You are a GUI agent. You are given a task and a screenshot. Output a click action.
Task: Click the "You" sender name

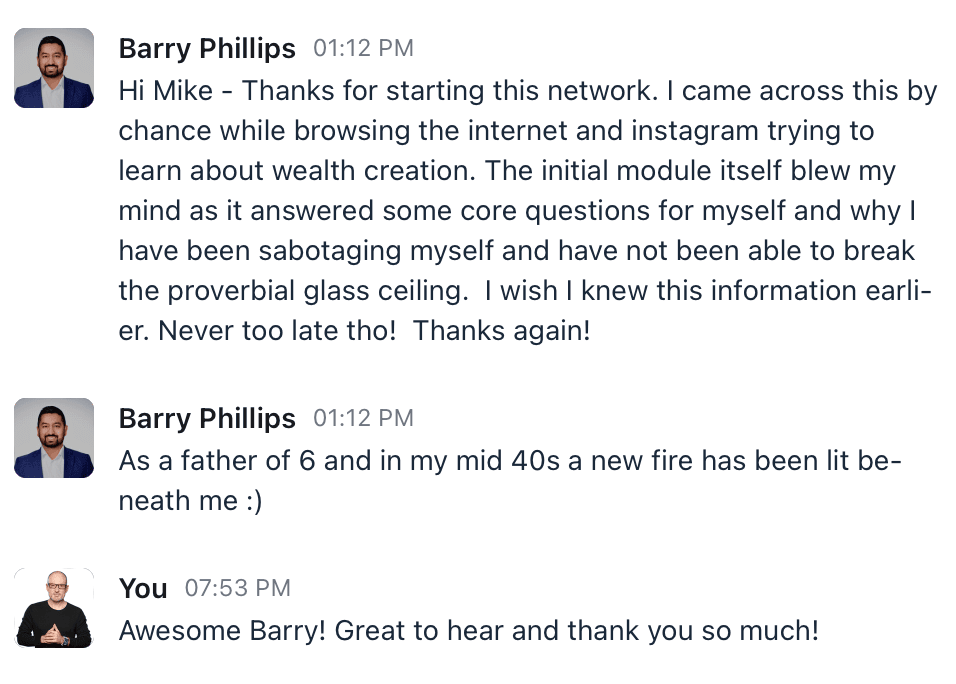click(143, 588)
